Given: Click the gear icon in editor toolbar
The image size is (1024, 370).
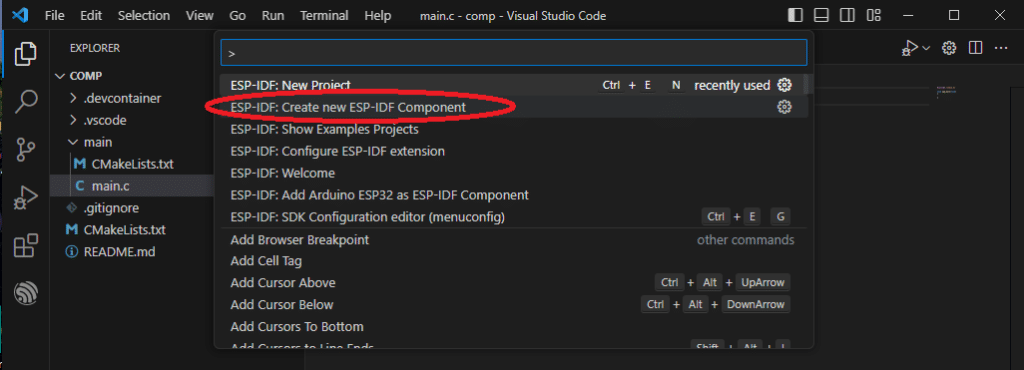Looking at the screenshot, I should [x=949, y=48].
